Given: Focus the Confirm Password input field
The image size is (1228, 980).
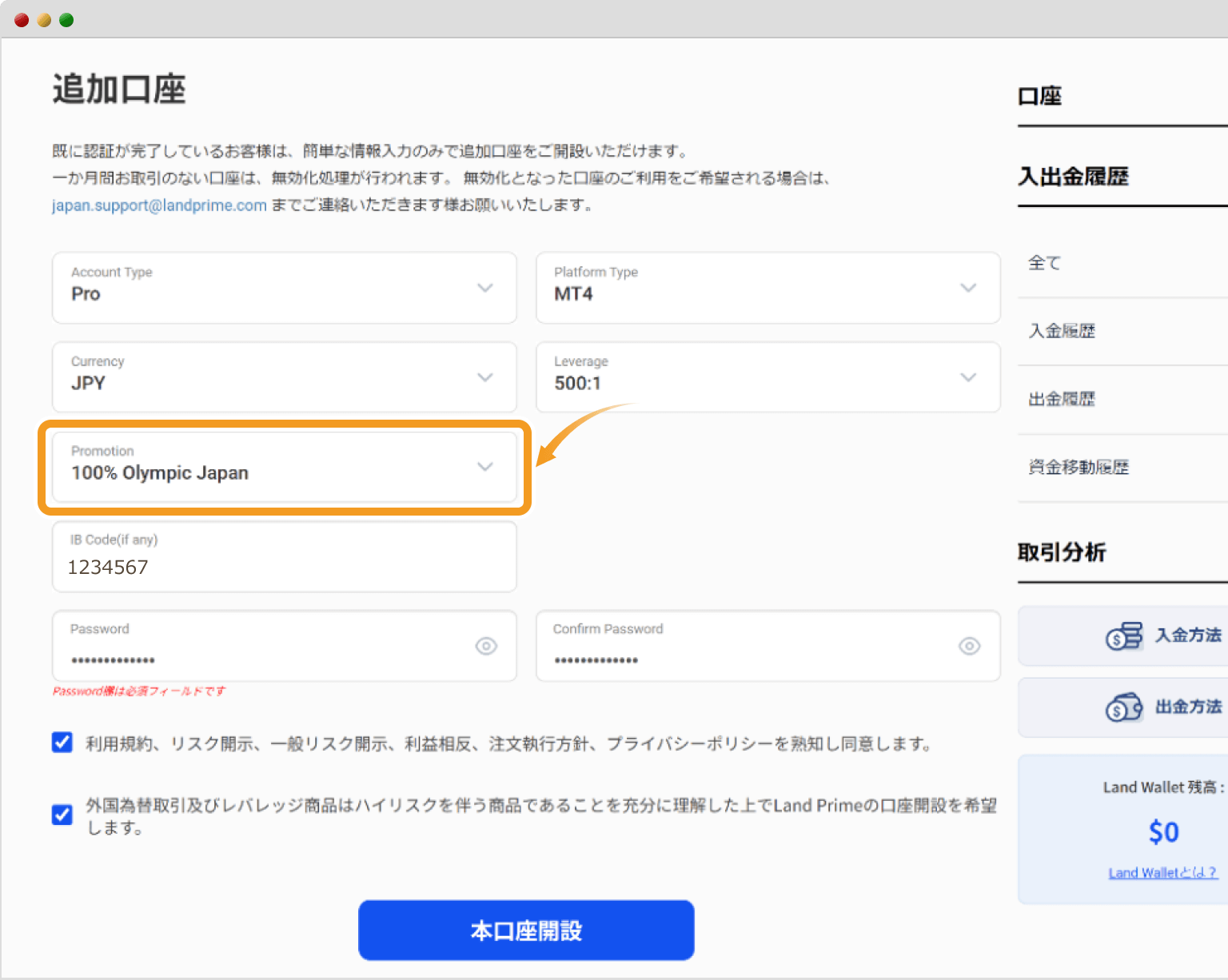Looking at the screenshot, I should pyautogui.click(x=767, y=646).
